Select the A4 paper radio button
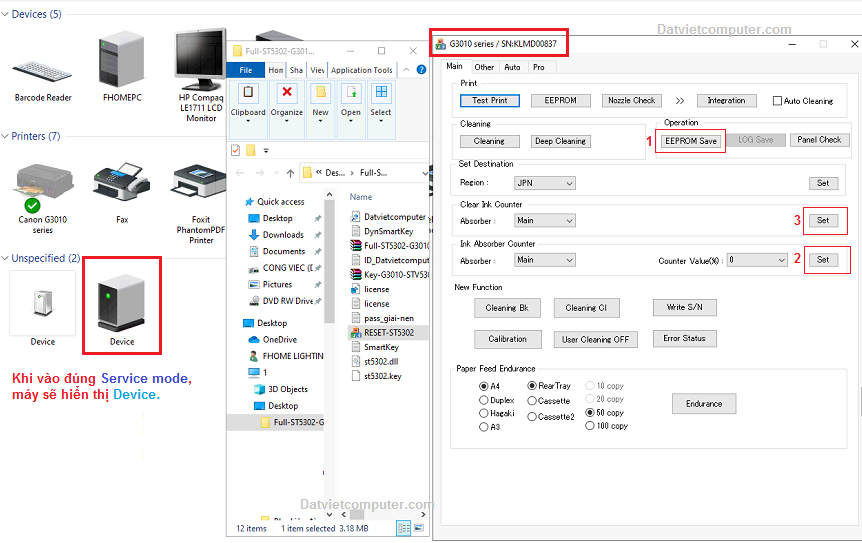 (484, 386)
